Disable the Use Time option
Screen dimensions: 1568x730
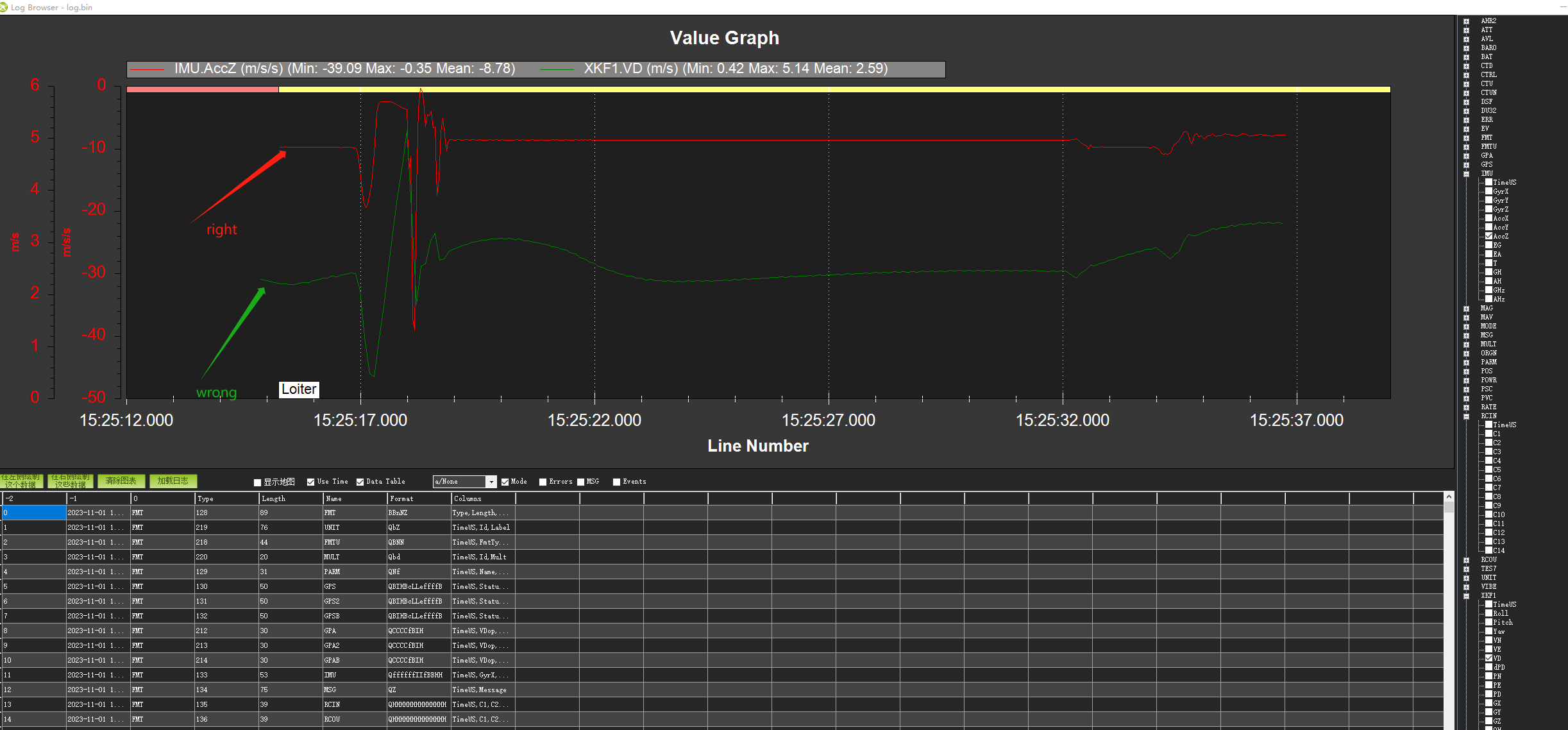310,481
